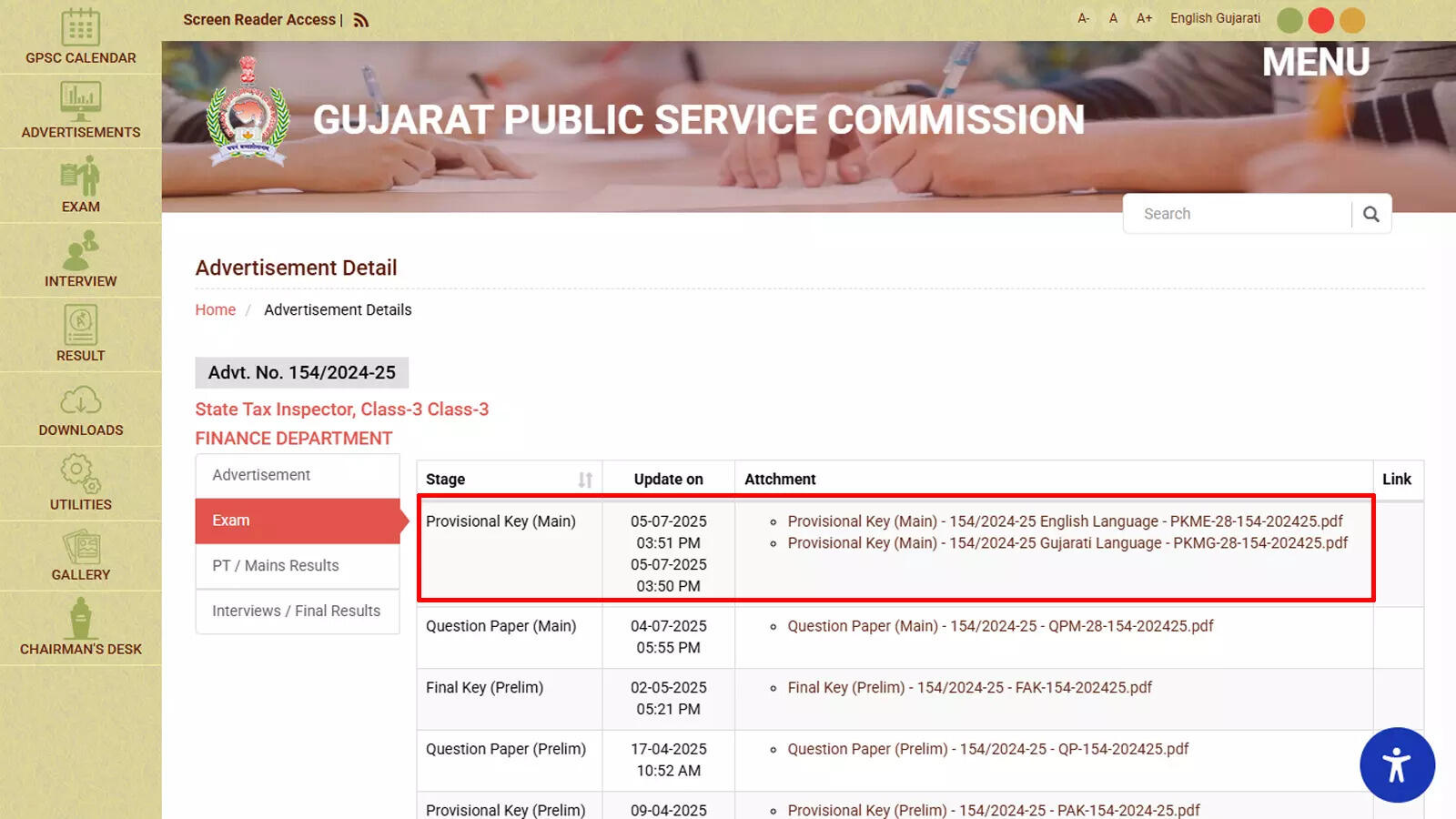1456x819 pixels.
Task: Click FINANCE DEPARTMENT heading
Action: click(293, 439)
